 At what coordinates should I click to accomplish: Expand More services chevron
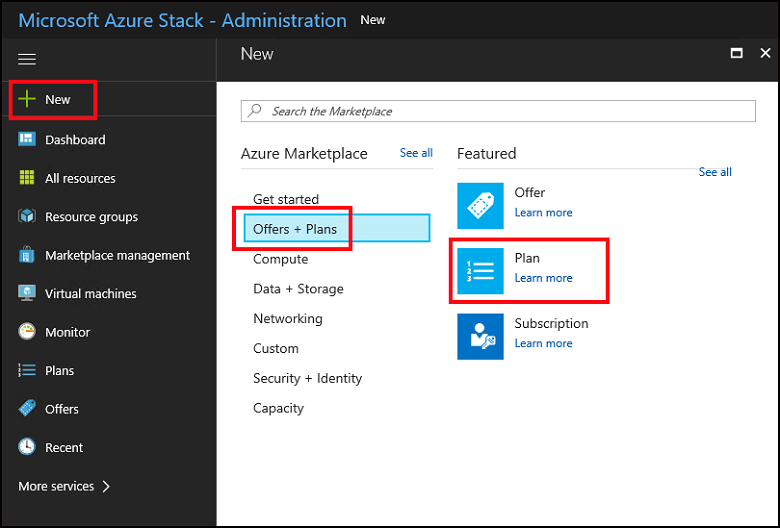(x=106, y=486)
